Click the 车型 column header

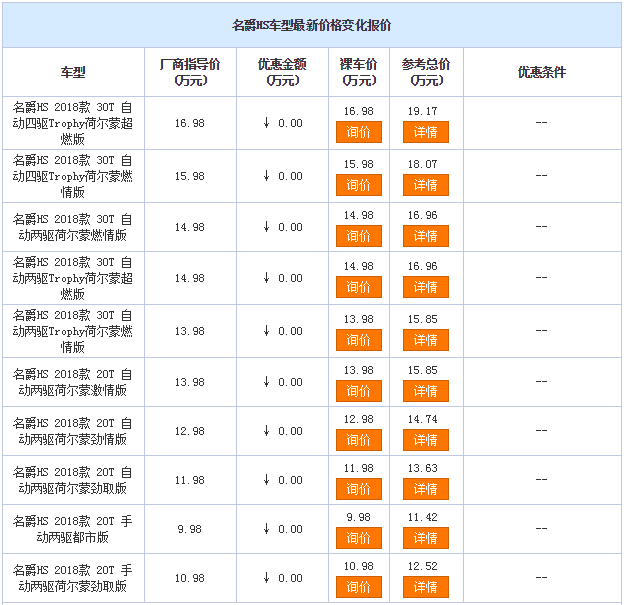(73, 72)
